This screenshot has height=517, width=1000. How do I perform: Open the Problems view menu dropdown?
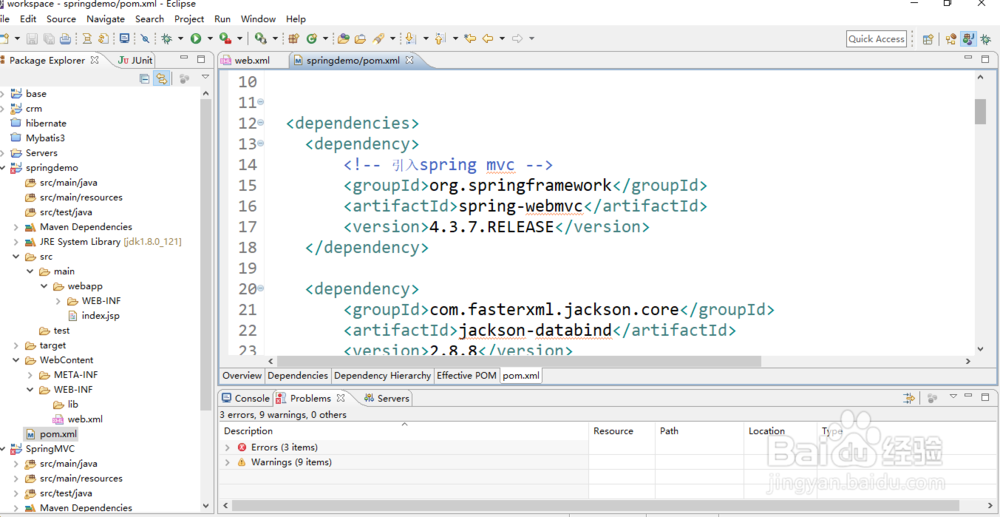point(953,397)
